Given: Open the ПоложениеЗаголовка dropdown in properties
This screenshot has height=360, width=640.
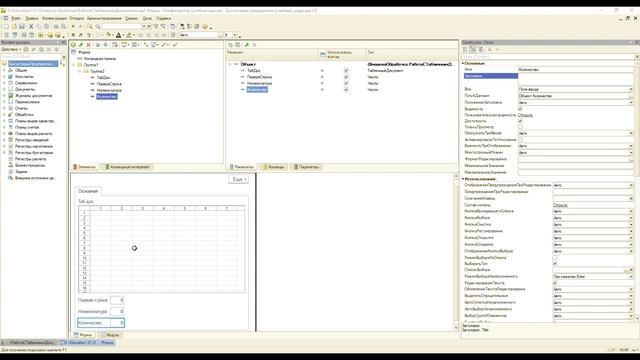Looking at the screenshot, I should point(631,102).
